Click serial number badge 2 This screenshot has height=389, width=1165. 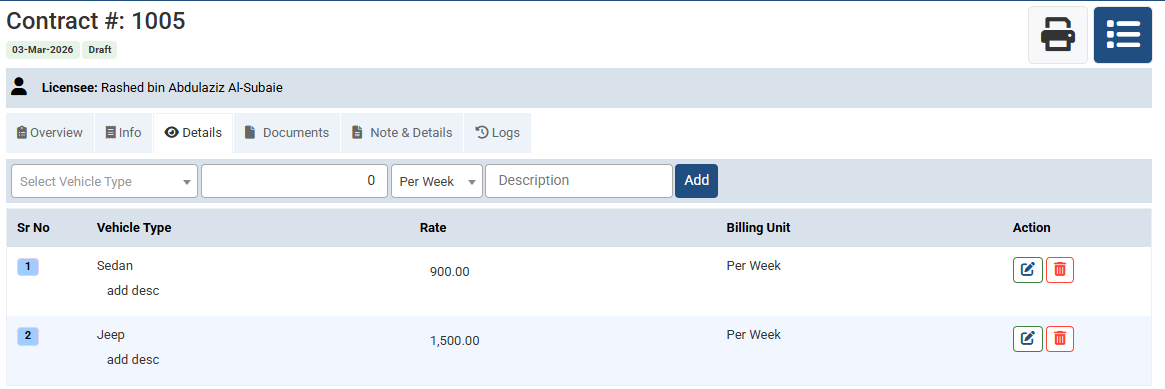click(27, 336)
